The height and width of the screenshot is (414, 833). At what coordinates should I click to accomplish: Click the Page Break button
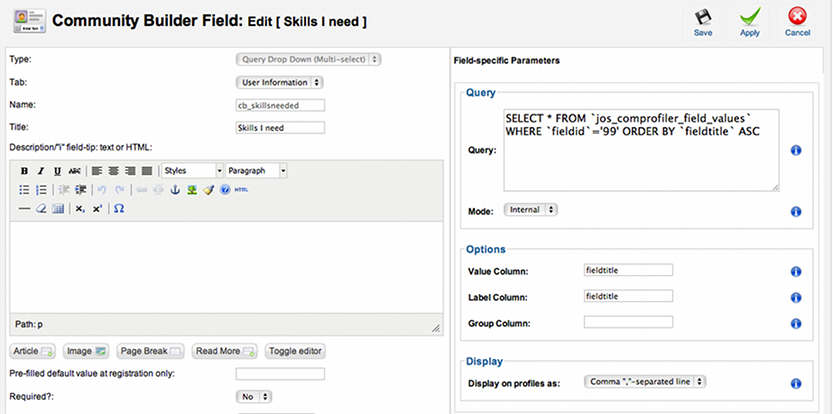coord(150,351)
